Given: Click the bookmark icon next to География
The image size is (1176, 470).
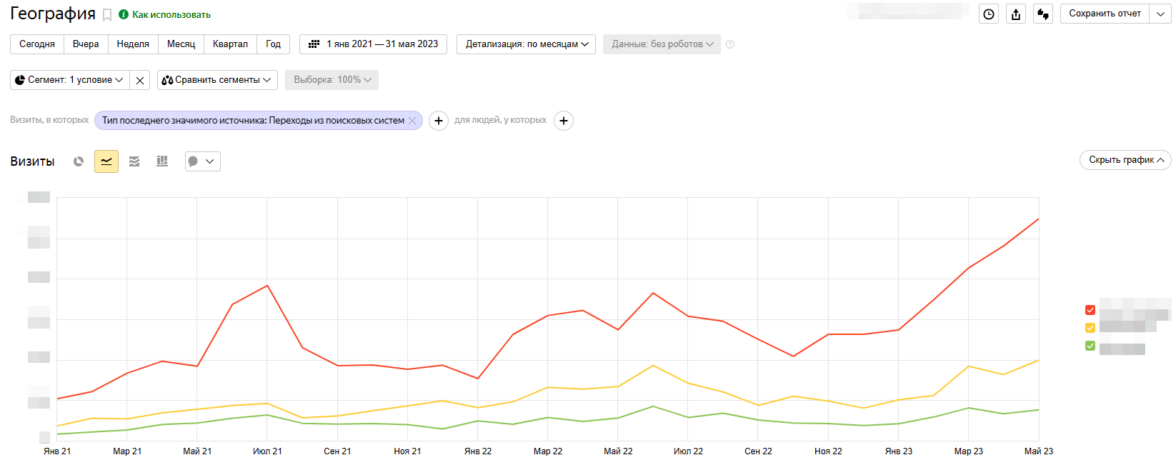Looking at the screenshot, I should coord(107,15).
